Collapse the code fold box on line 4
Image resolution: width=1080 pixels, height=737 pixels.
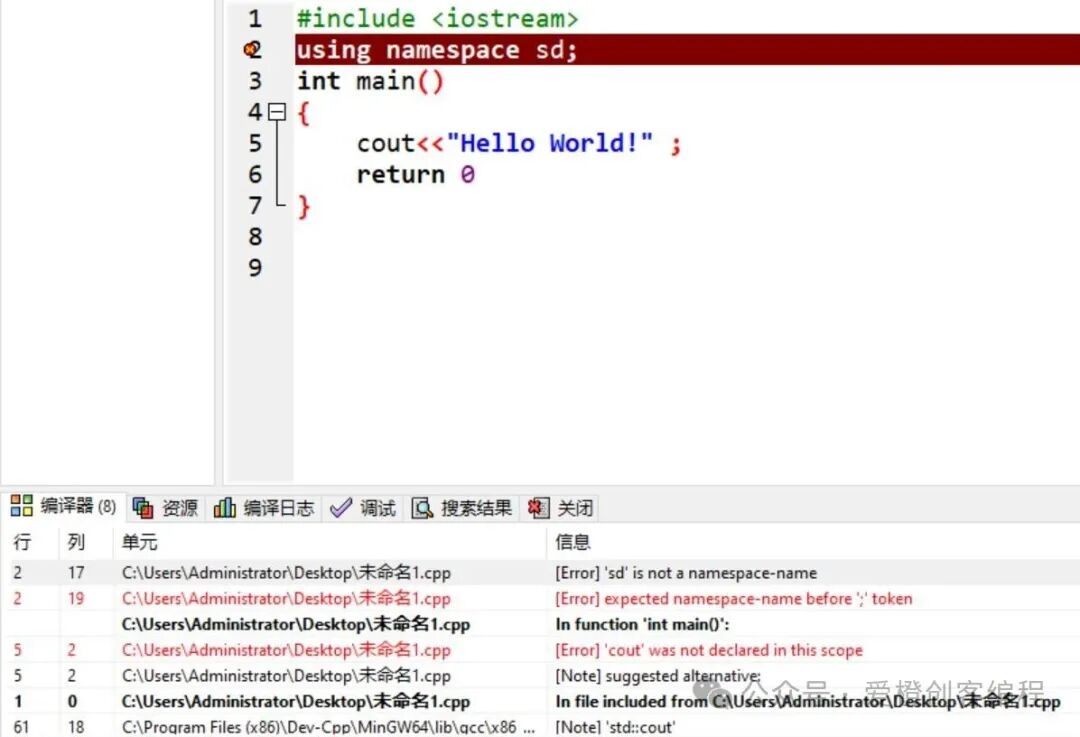[x=277, y=112]
